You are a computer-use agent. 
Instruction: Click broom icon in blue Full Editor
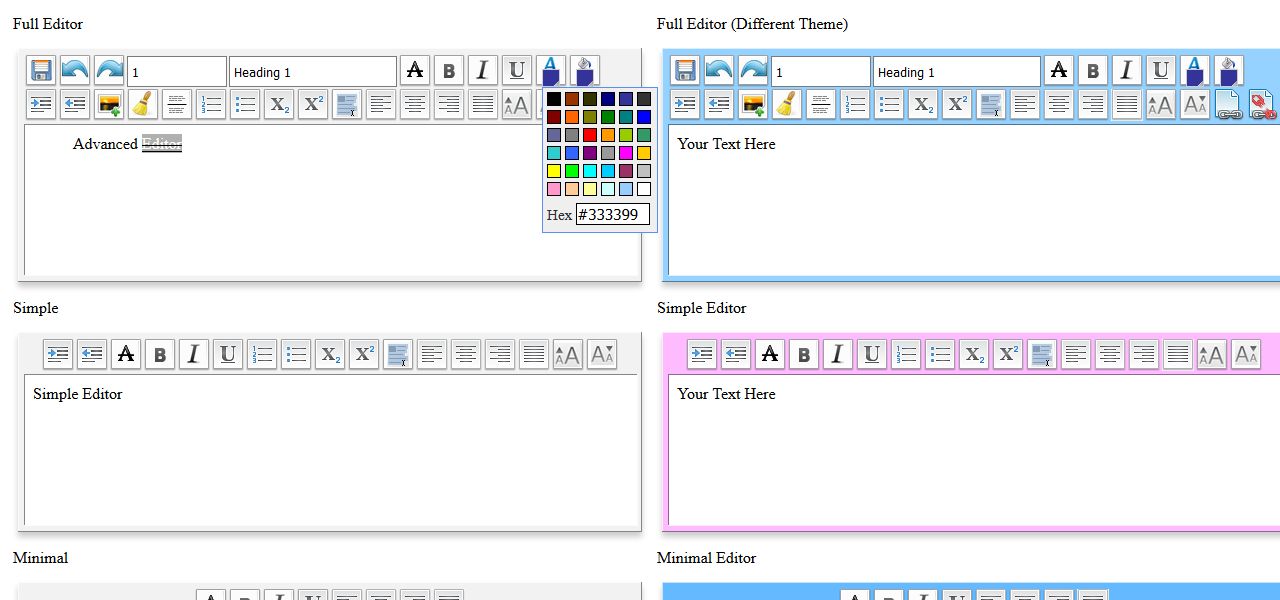click(x=787, y=104)
